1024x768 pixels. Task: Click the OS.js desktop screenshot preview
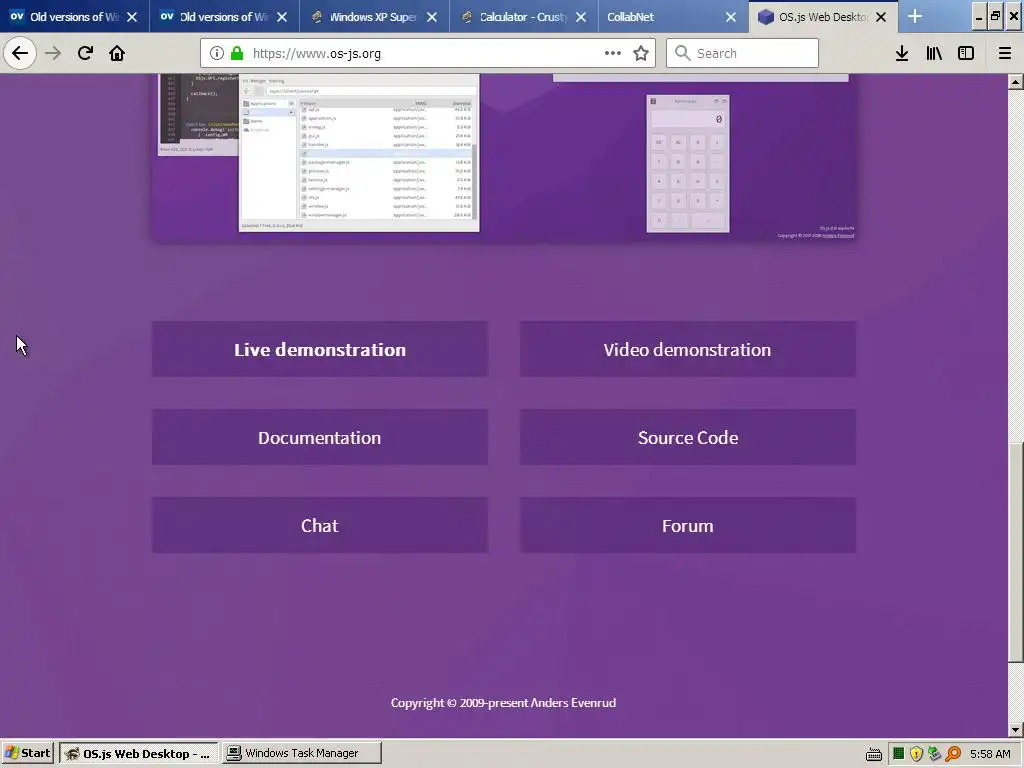[x=504, y=157]
